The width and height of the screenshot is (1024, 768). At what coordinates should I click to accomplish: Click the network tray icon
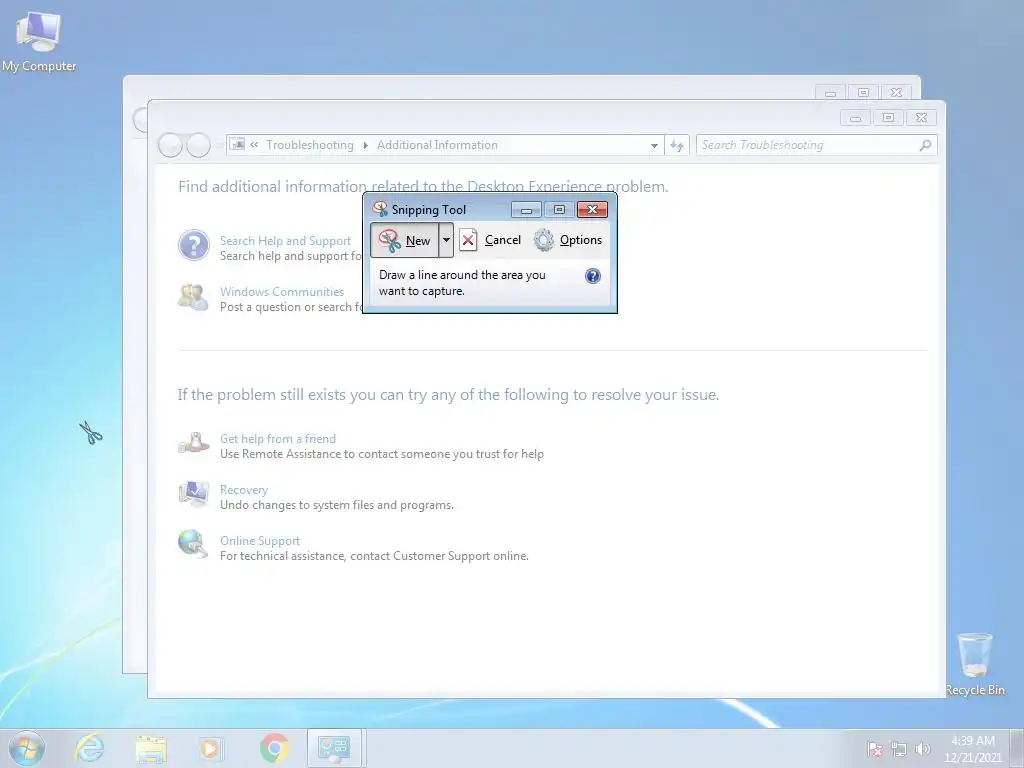(899, 749)
